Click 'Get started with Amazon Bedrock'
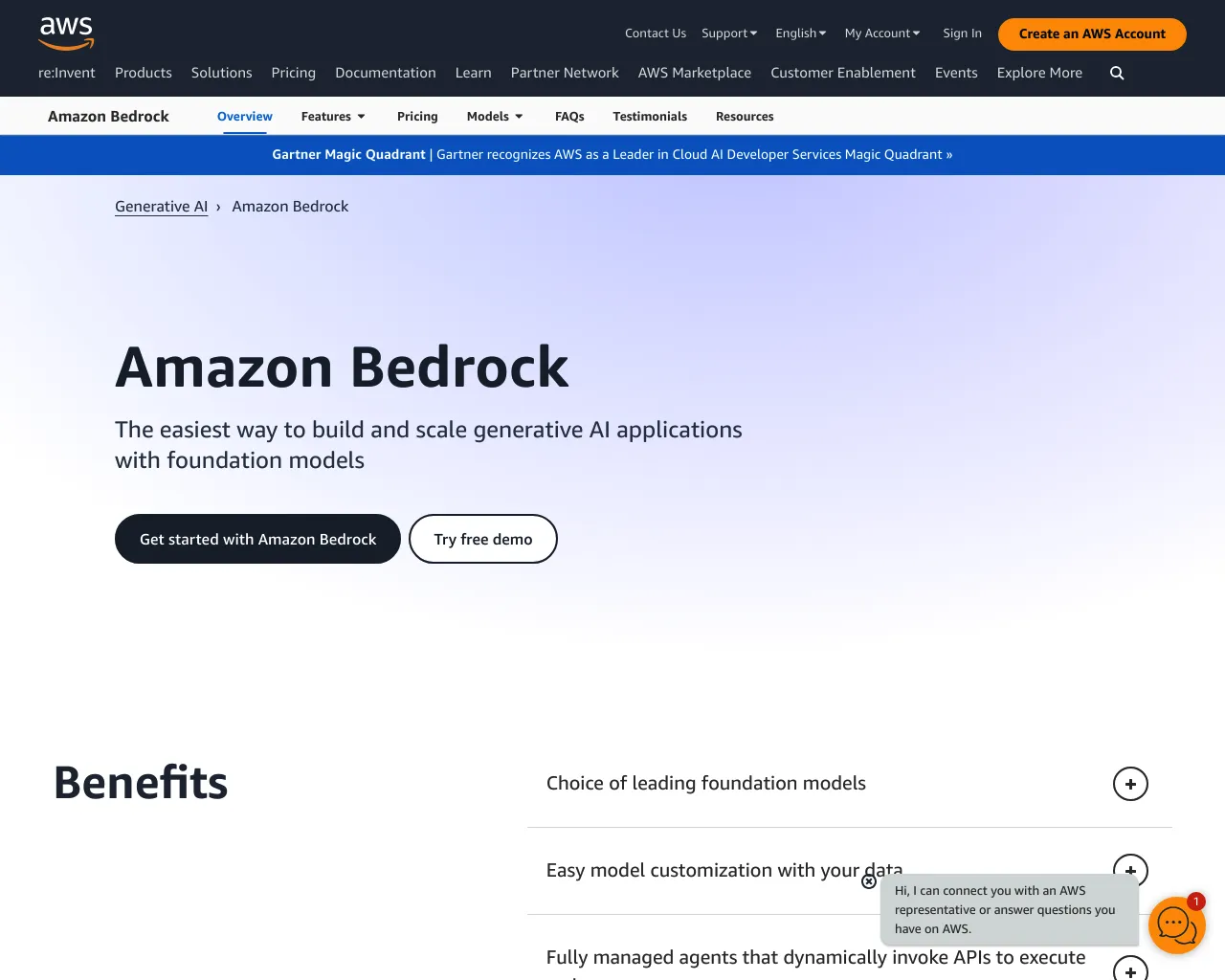Image resolution: width=1225 pixels, height=980 pixels. [257, 539]
